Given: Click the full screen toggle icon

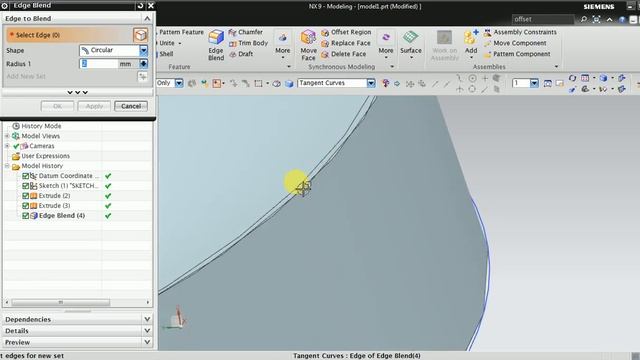Looking at the screenshot, I should pos(596,19).
